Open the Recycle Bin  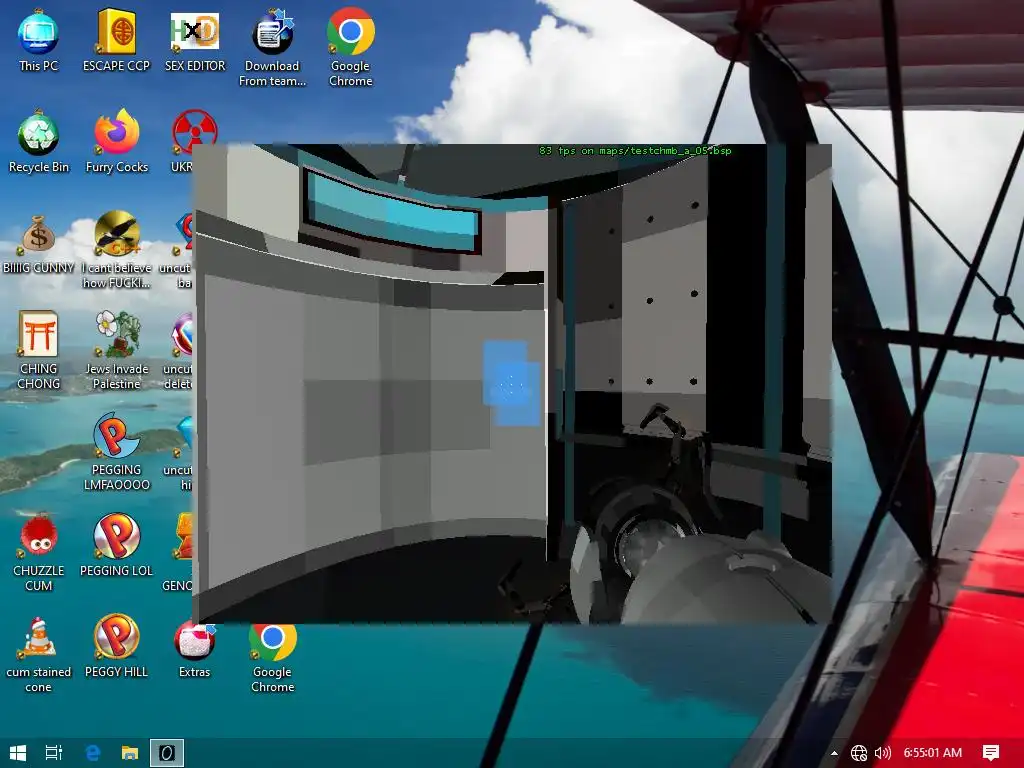pos(38,142)
